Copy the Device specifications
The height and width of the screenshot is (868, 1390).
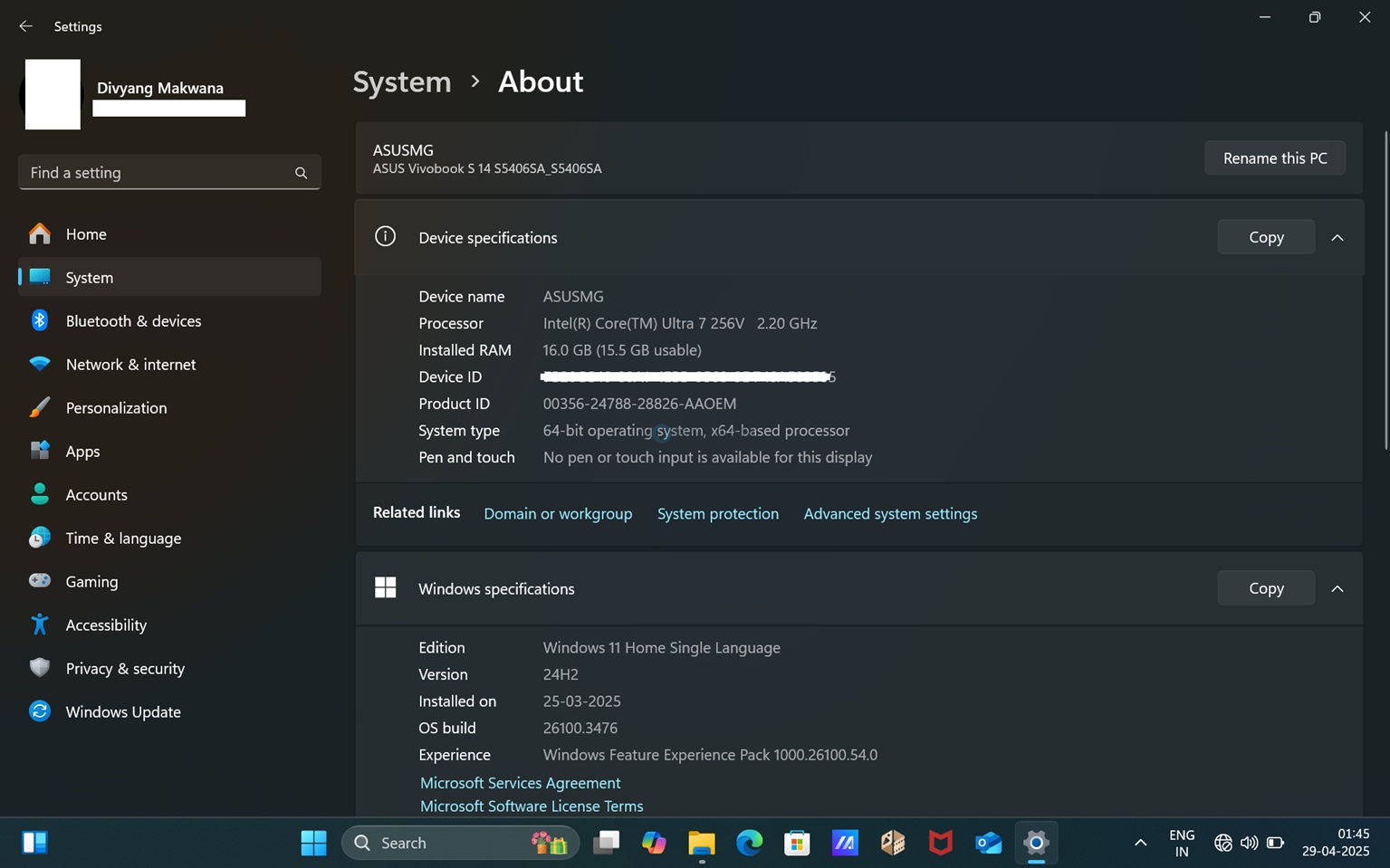(1266, 237)
